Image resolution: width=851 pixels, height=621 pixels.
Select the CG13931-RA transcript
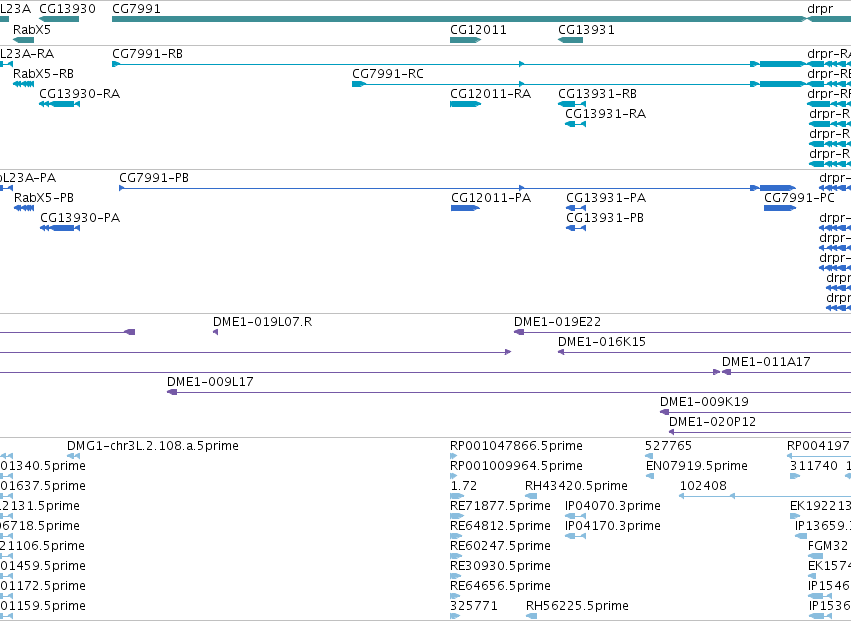point(575,124)
